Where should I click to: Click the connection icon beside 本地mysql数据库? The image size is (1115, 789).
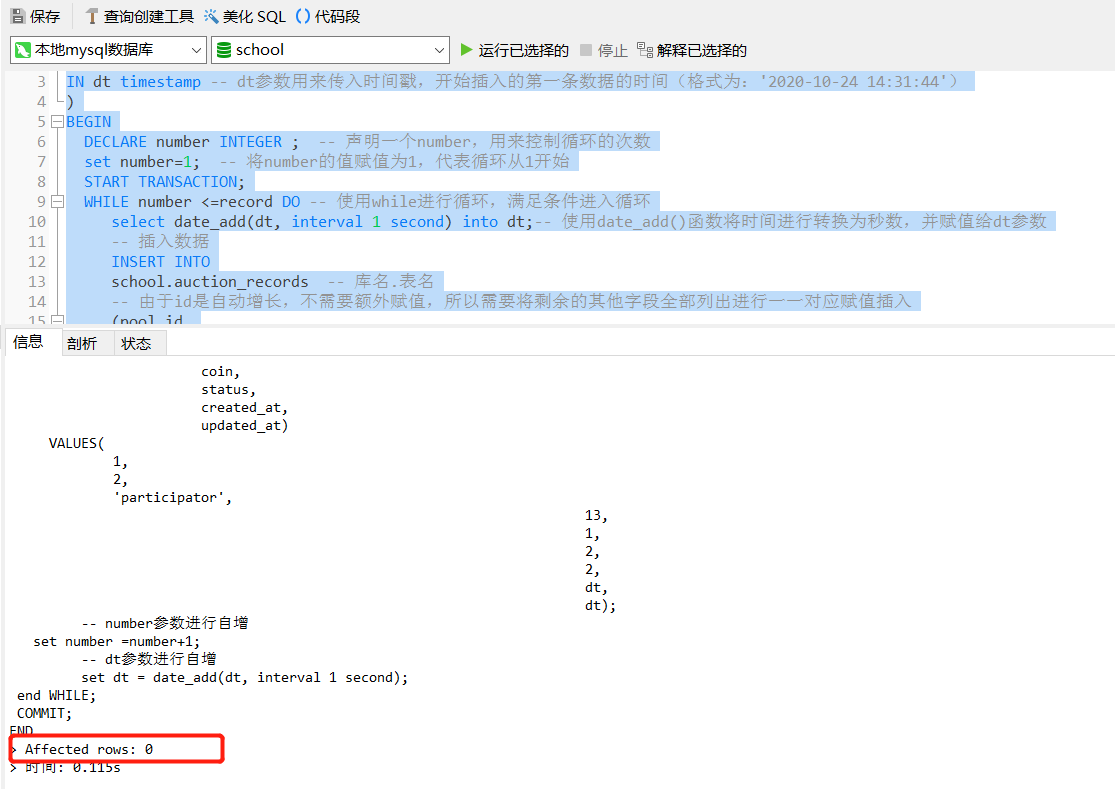click(x=23, y=50)
